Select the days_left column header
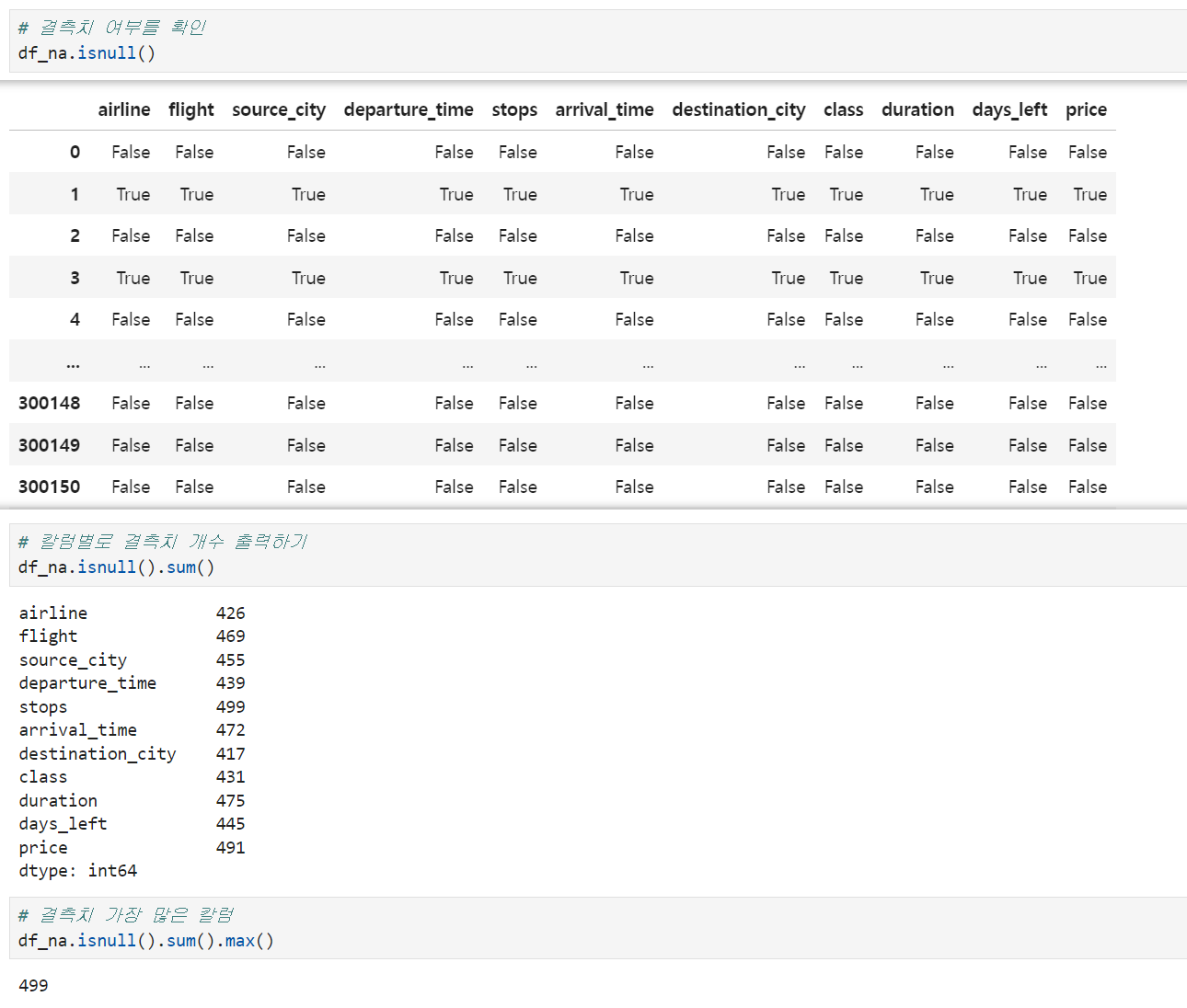 pos(1009,109)
